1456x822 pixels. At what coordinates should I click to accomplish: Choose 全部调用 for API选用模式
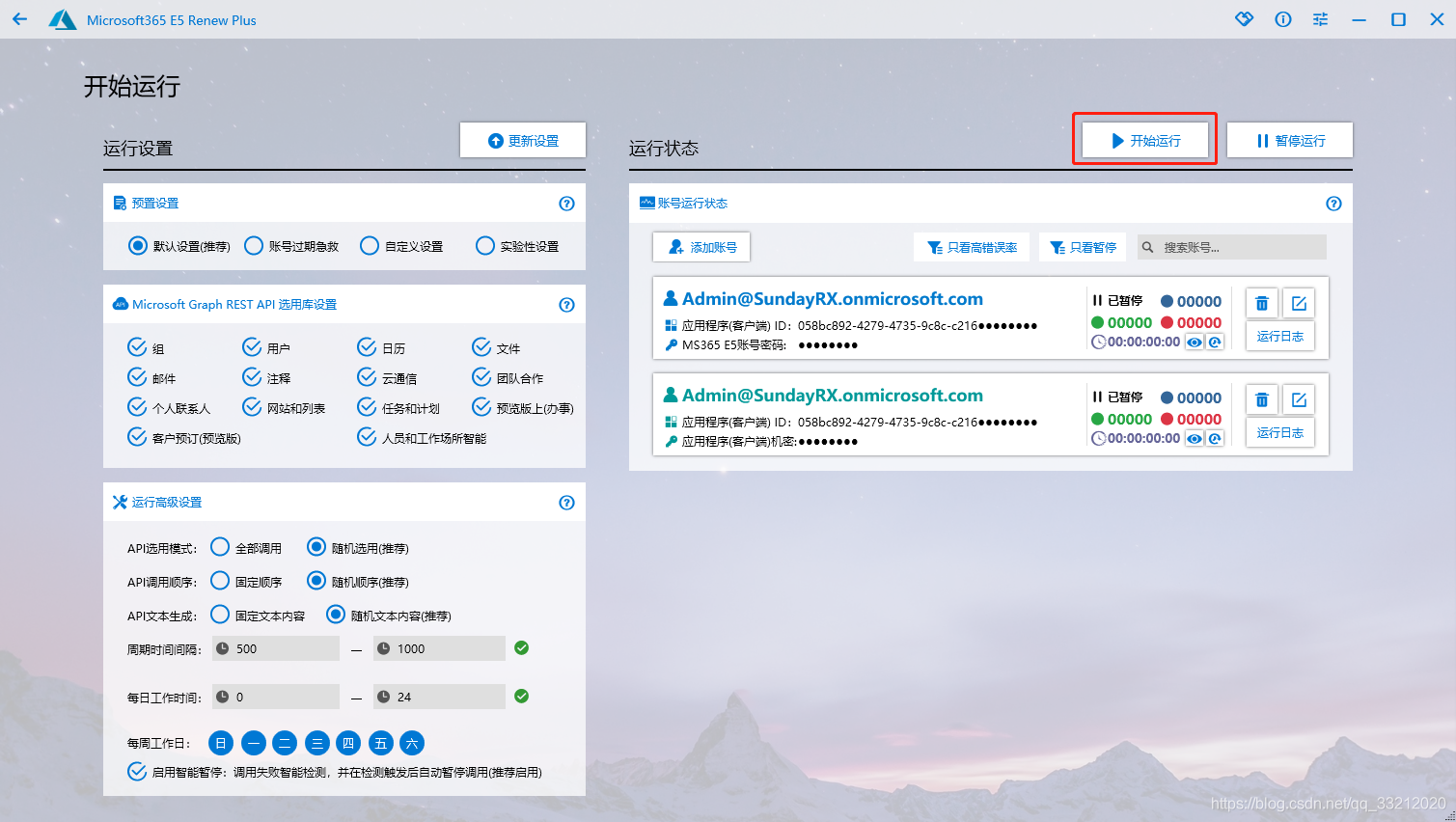(220, 548)
